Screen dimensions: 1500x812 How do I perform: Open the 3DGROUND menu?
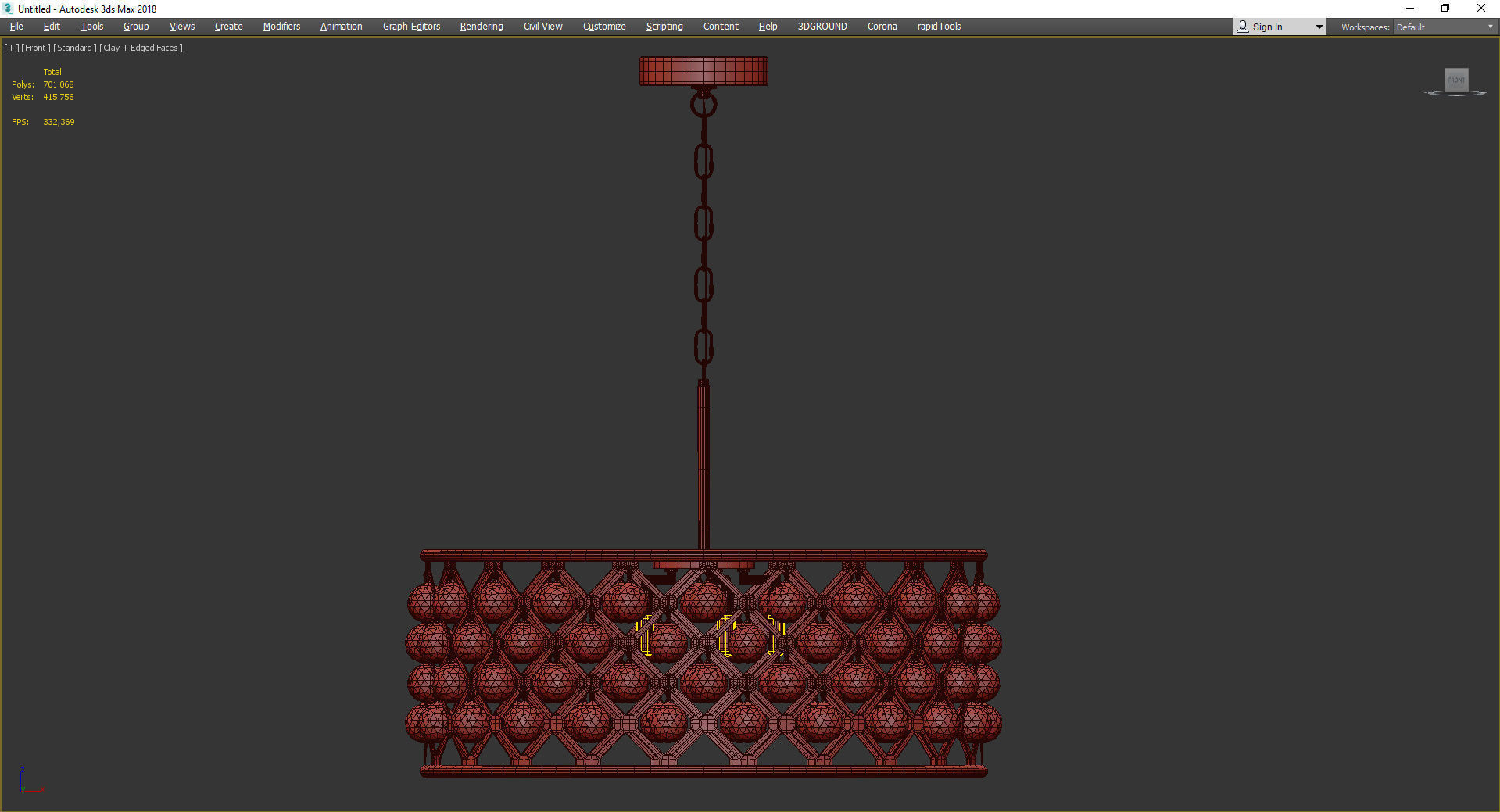822,27
